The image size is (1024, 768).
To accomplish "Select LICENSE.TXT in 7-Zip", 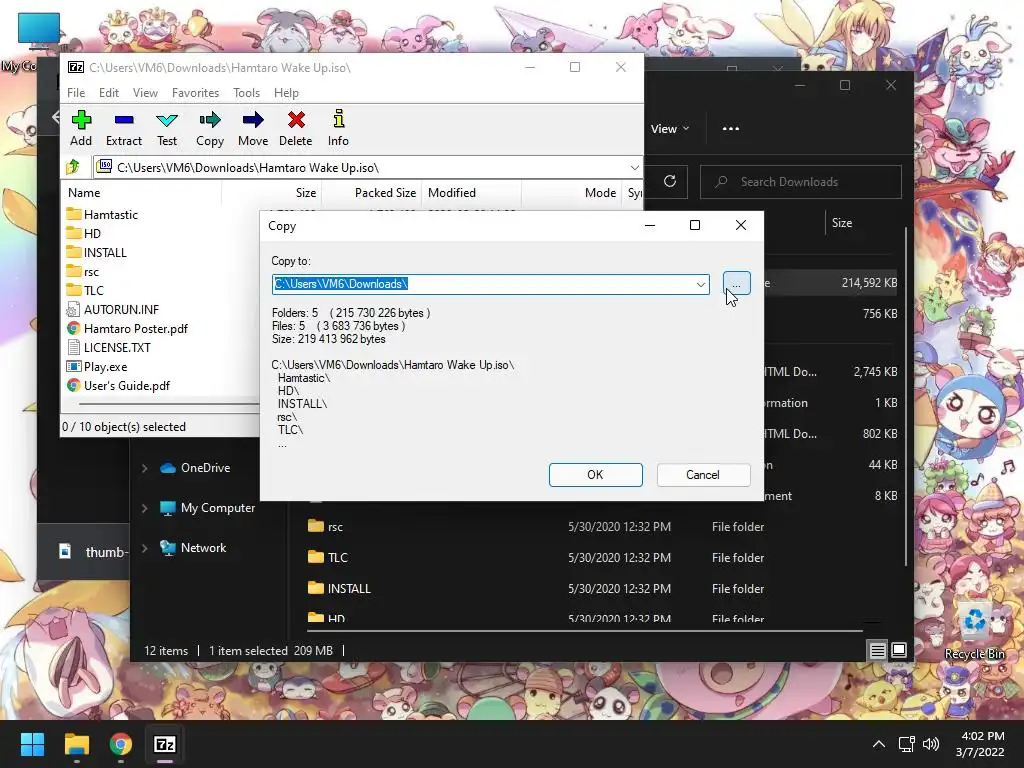I will point(108,347).
